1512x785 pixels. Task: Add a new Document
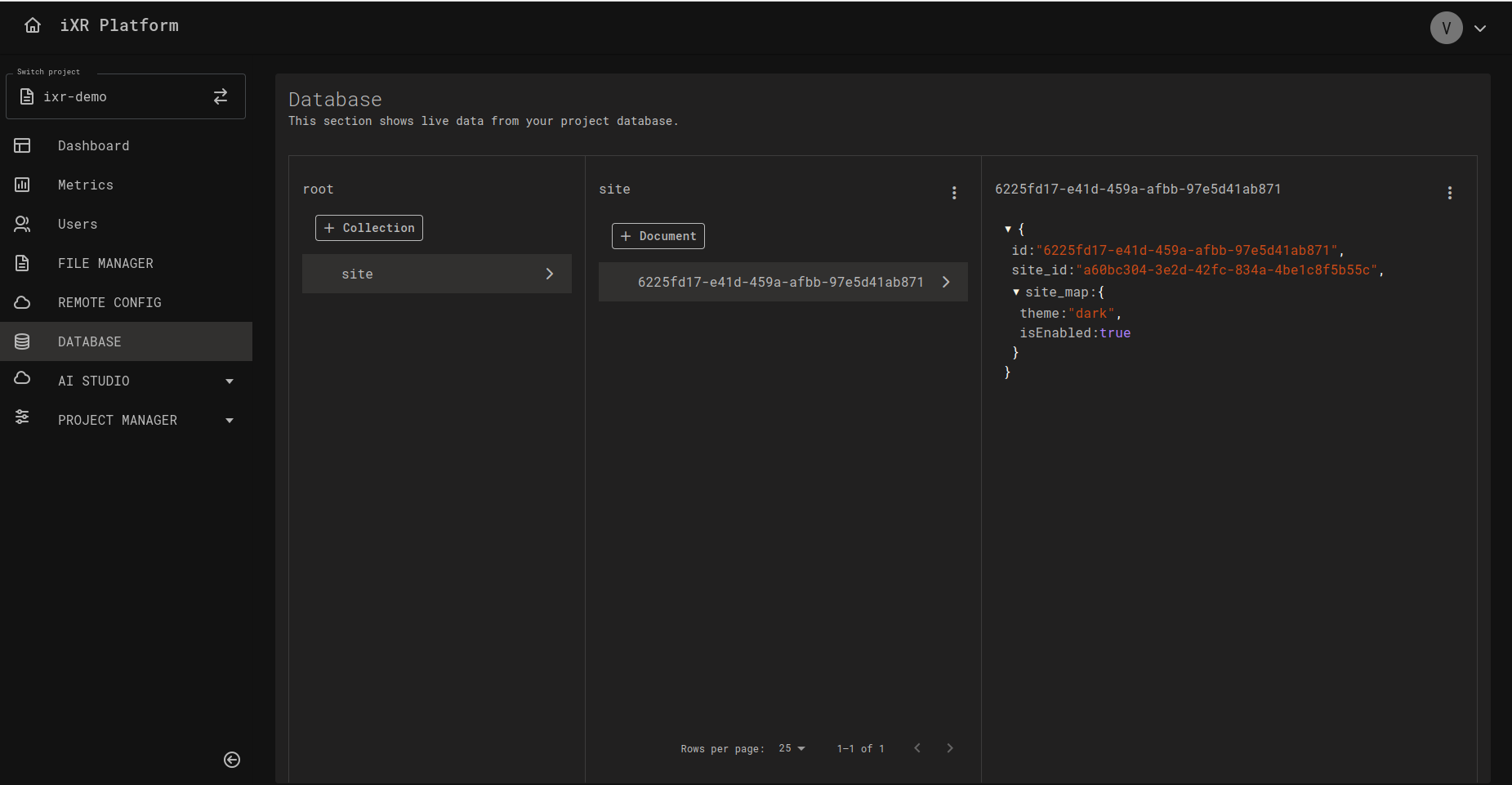[x=658, y=236]
